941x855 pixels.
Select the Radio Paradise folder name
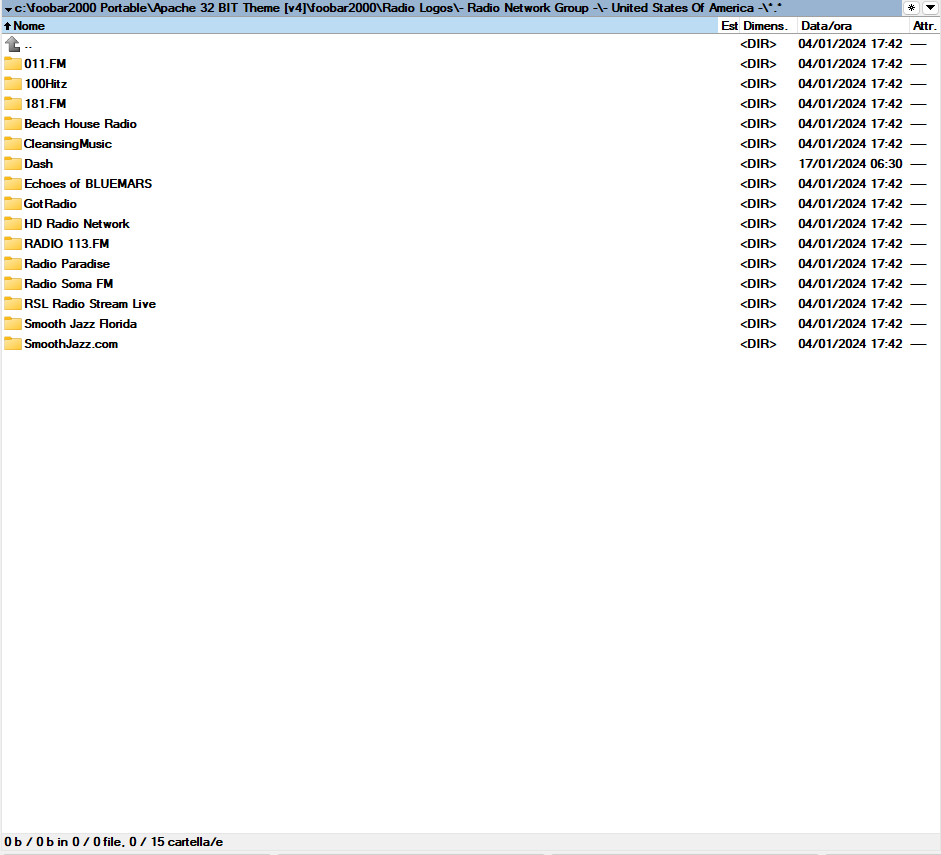coord(67,263)
